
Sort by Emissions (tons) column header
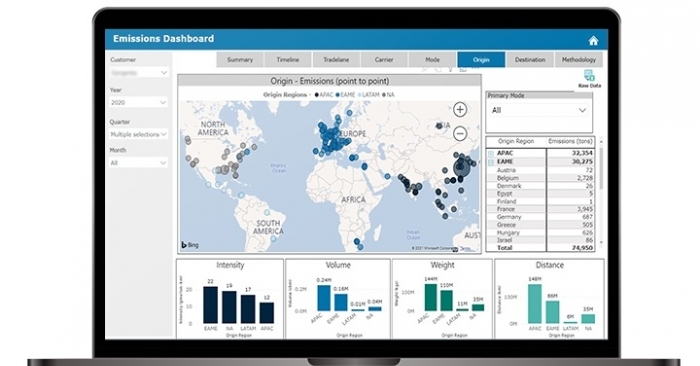571,141
